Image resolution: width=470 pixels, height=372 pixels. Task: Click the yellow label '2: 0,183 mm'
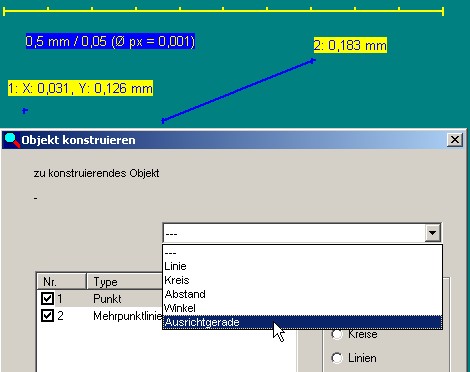point(350,45)
